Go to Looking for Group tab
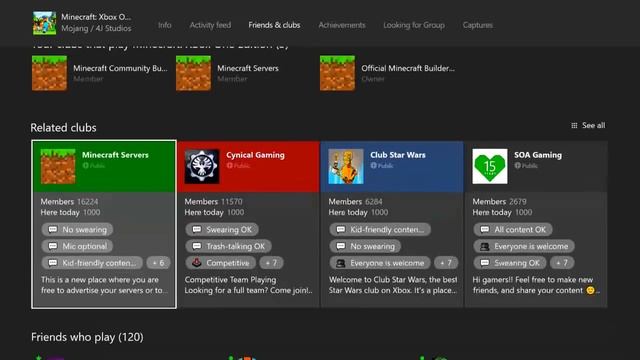 coord(414,25)
